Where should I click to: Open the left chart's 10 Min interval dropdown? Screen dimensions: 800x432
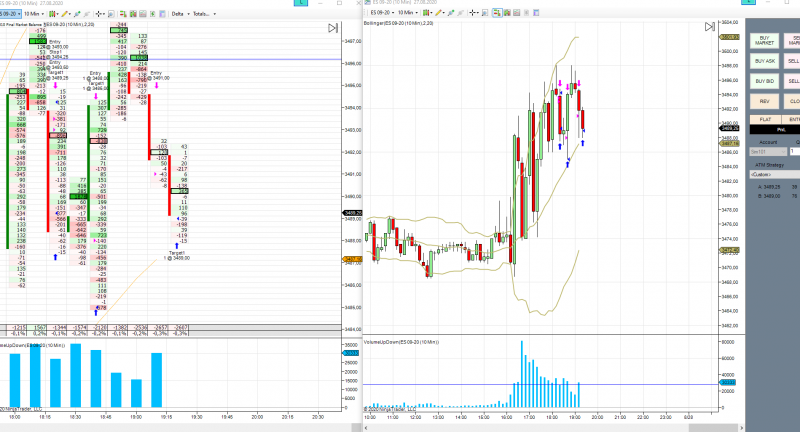pyautogui.click(x=34, y=14)
